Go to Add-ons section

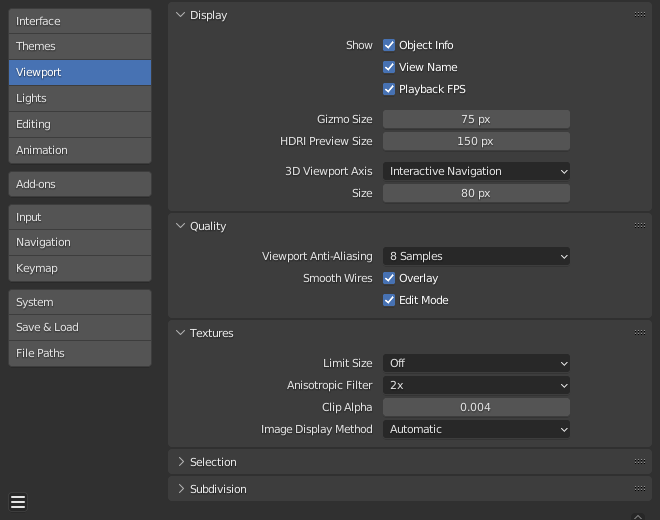coord(80,184)
